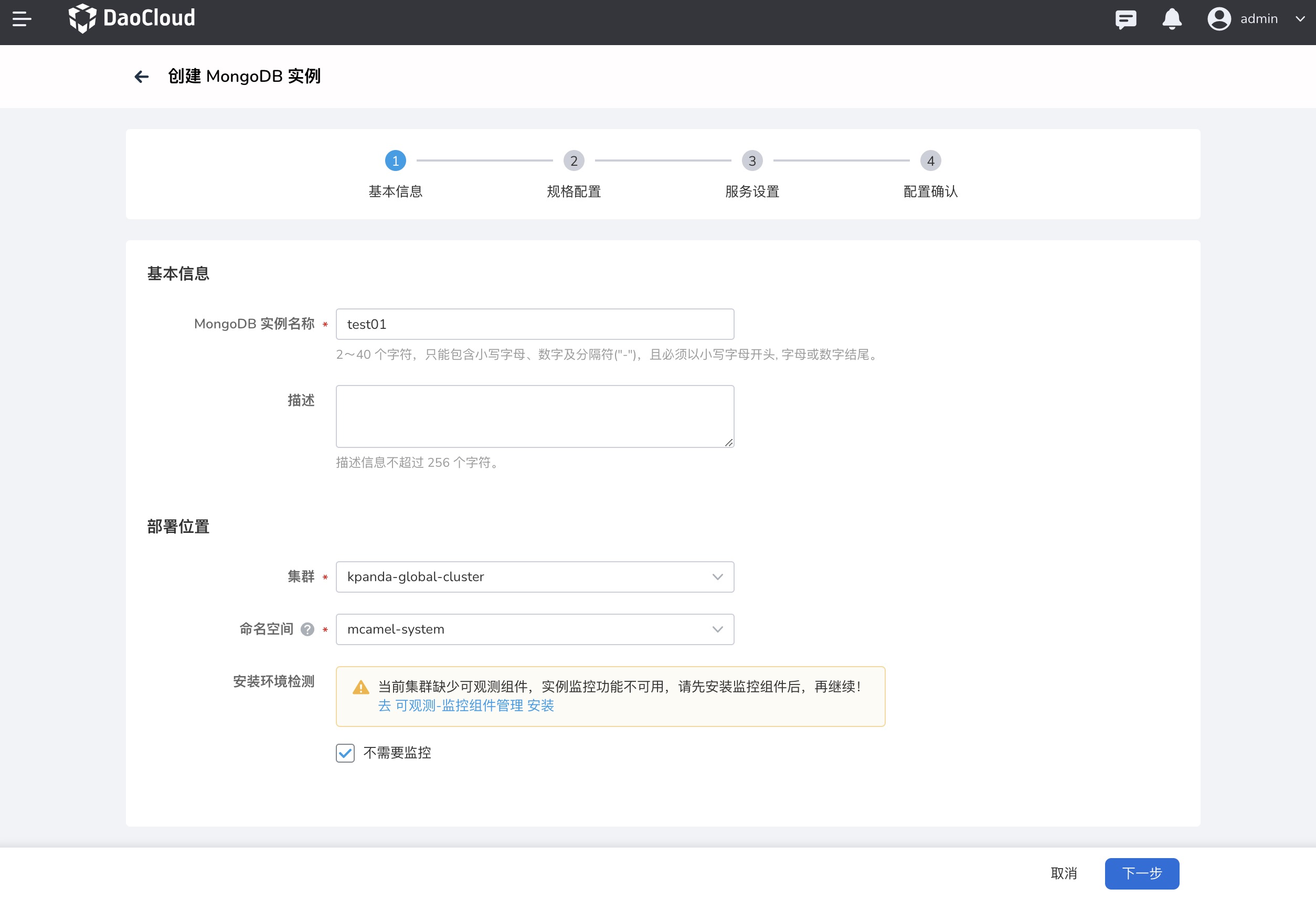Screen dimensions: 1316x899
Task: Open the notifications bell
Action: pos(1172,19)
